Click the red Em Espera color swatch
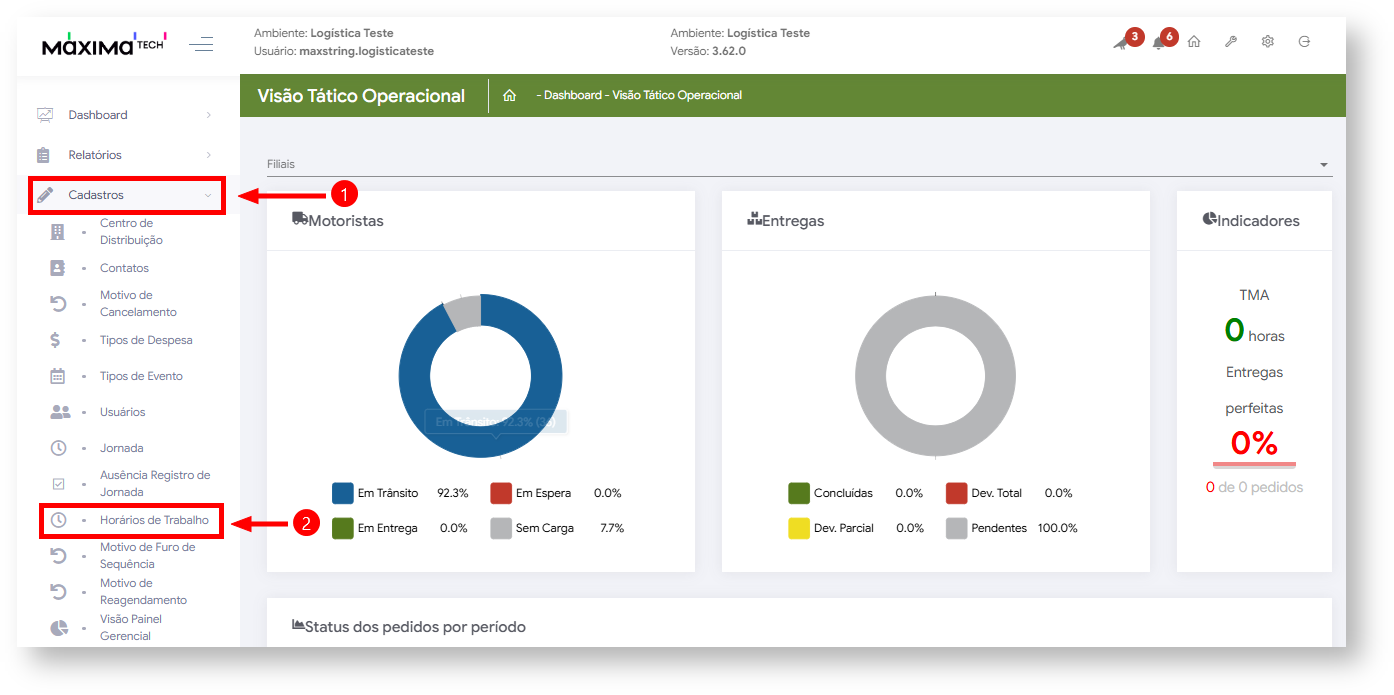The height and width of the screenshot is (695, 1394). (x=501, y=493)
